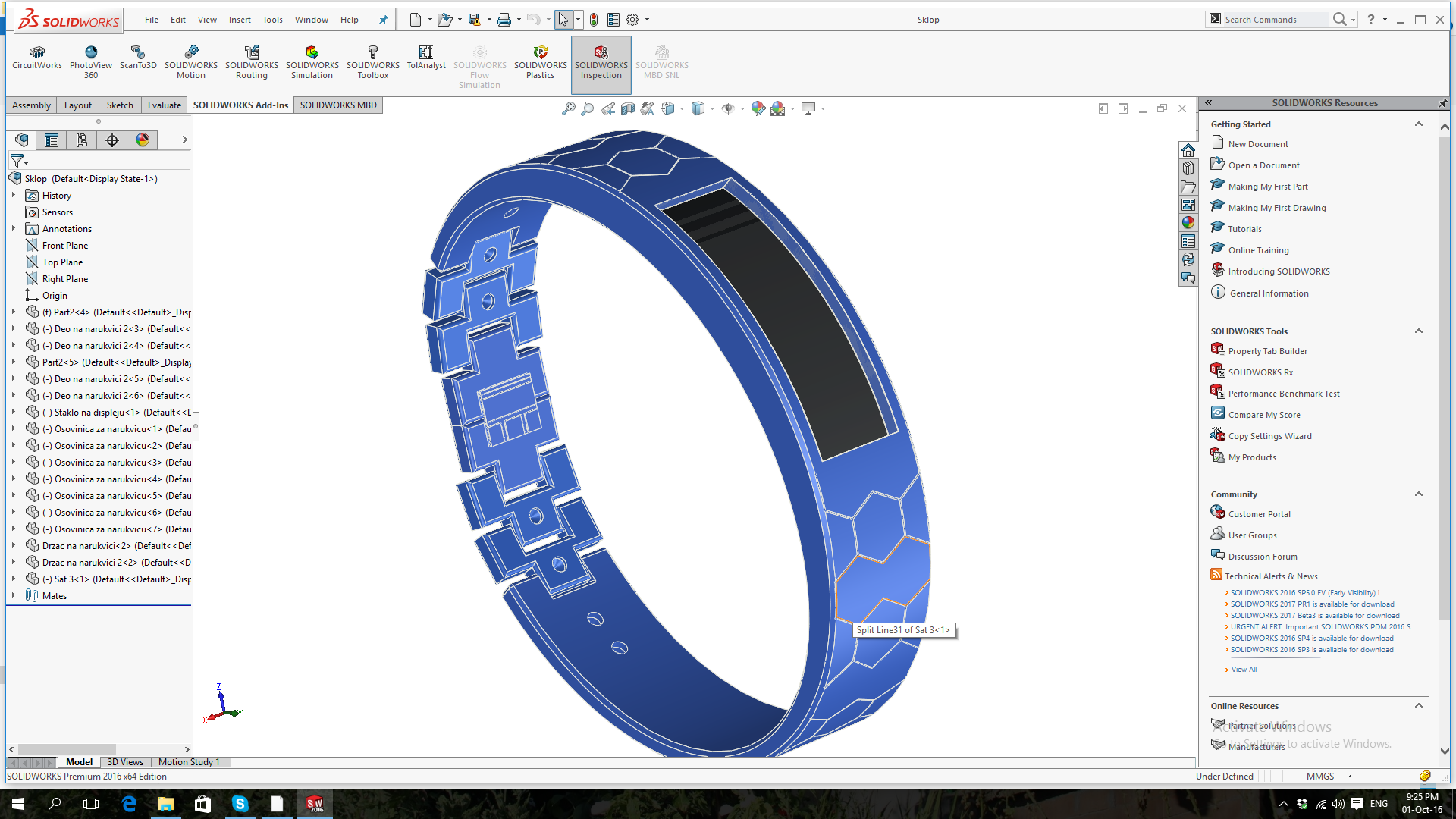The height and width of the screenshot is (819, 1456).
Task: Toggle SOLIDWORKS Inspection add-in
Action: 601,61
